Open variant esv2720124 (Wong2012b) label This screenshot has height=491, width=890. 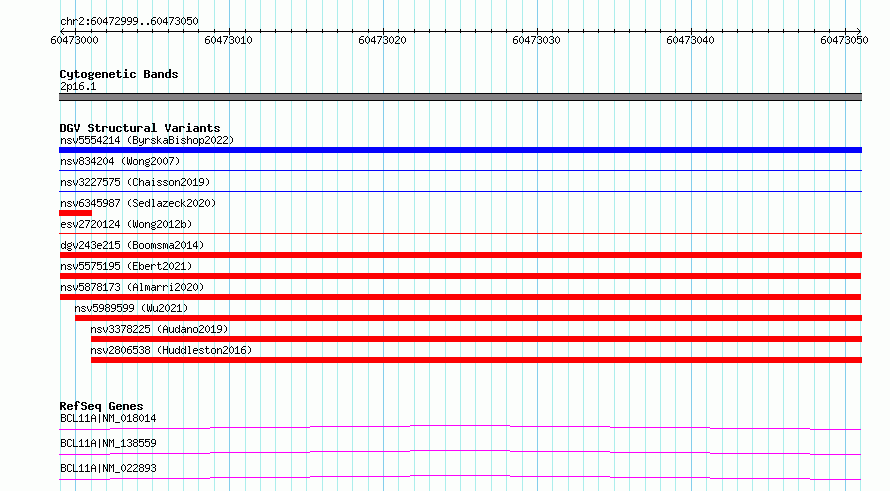[x=126, y=224]
